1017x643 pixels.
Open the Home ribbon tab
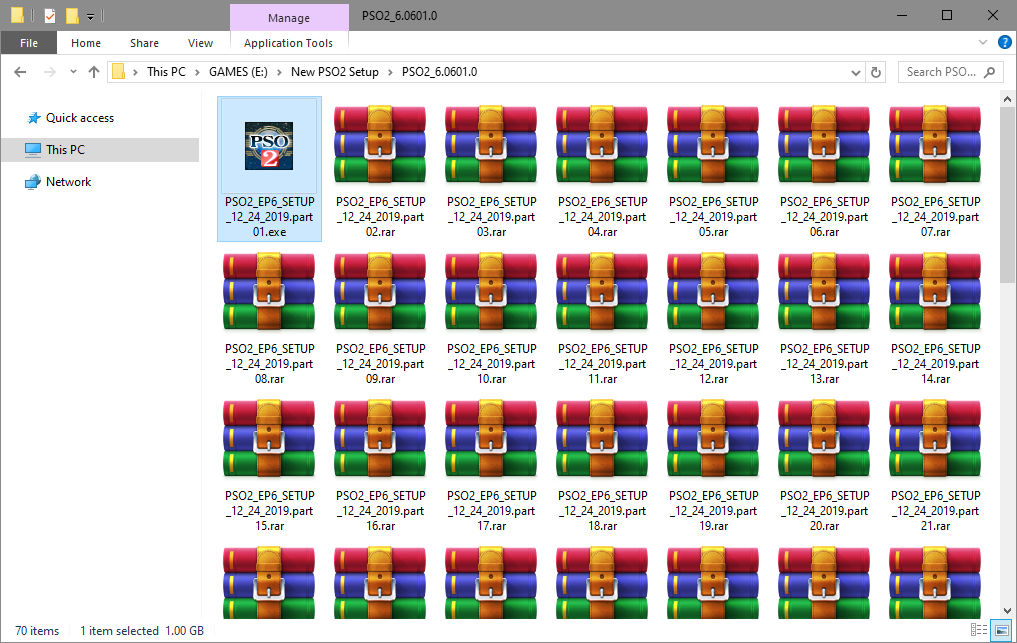click(x=86, y=43)
